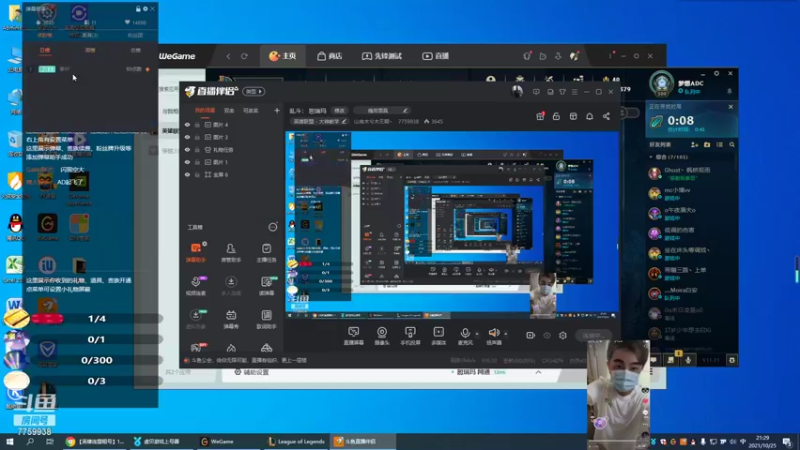Open the notification bell in stream toolbar
Viewport: 800px width, 450px height.
589,116
